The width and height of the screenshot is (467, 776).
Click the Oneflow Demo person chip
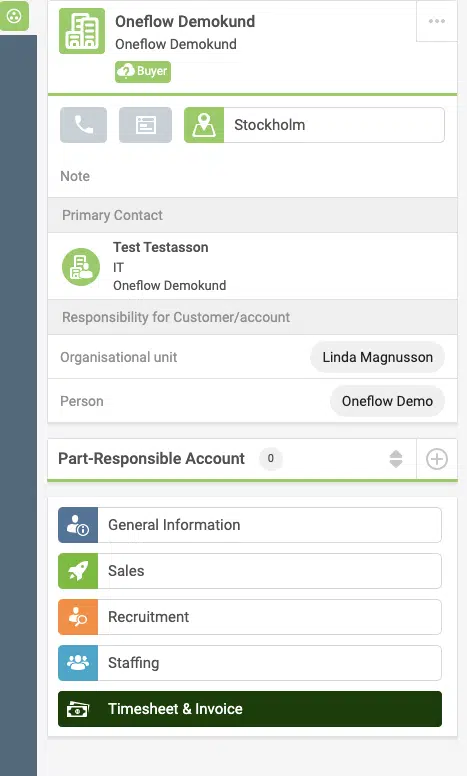(x=387, y=401)
